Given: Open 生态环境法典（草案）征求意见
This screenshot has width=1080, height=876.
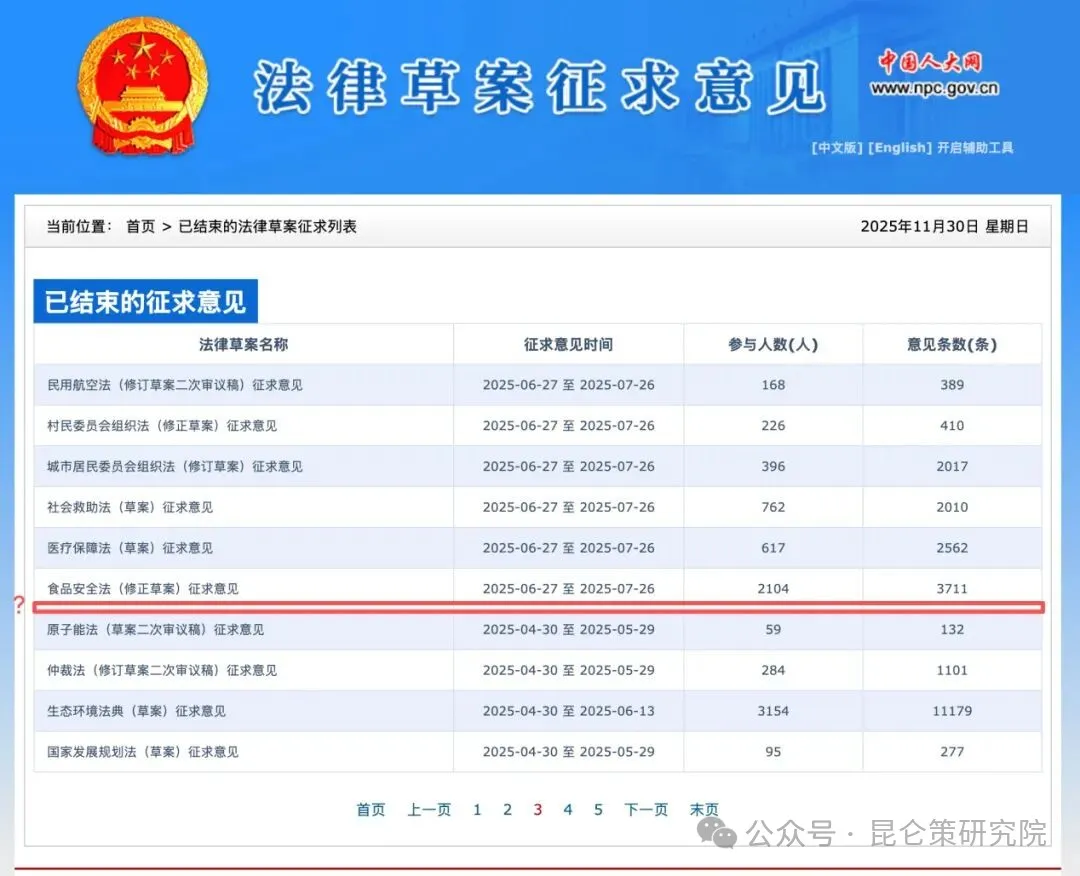Looking at the screenshot, I should pyautogui.click(x=136, y=711).
